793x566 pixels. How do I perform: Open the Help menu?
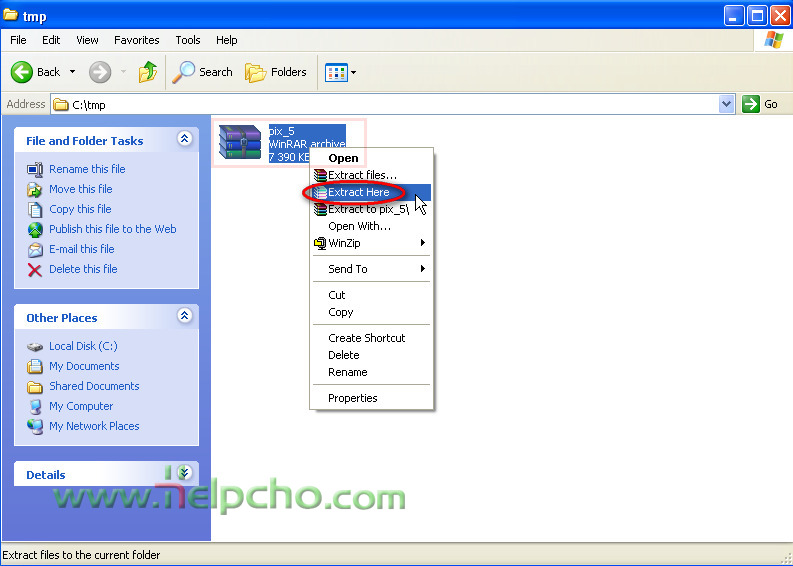click(x=227, y=40)
